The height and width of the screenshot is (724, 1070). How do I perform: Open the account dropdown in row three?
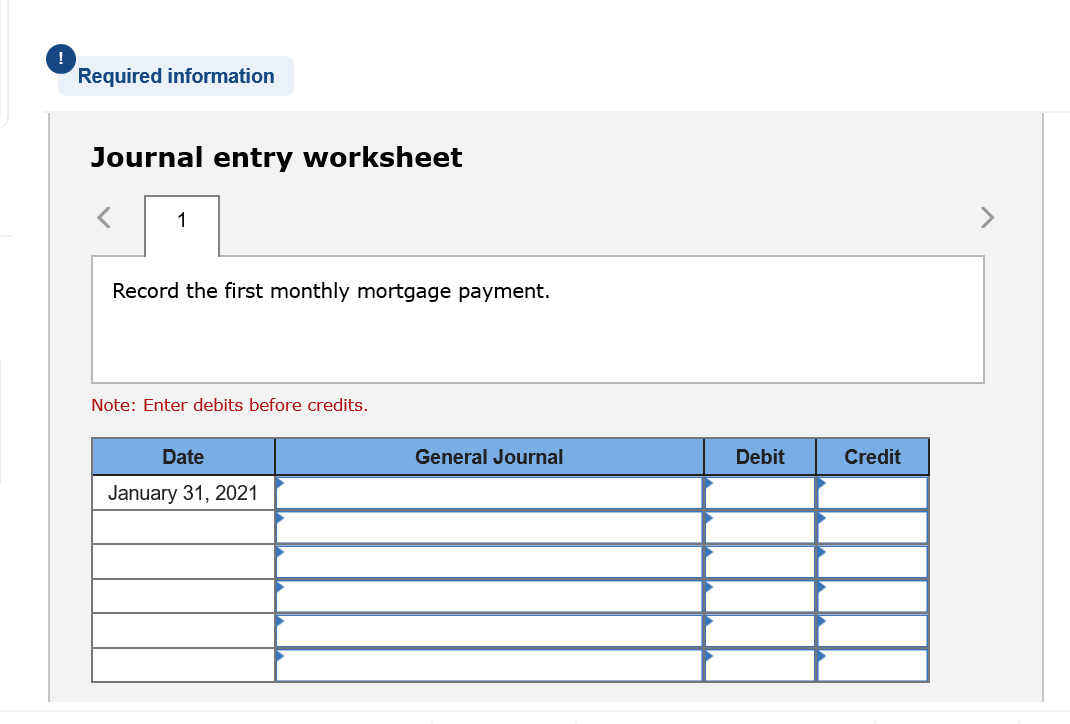click(488, 561)
